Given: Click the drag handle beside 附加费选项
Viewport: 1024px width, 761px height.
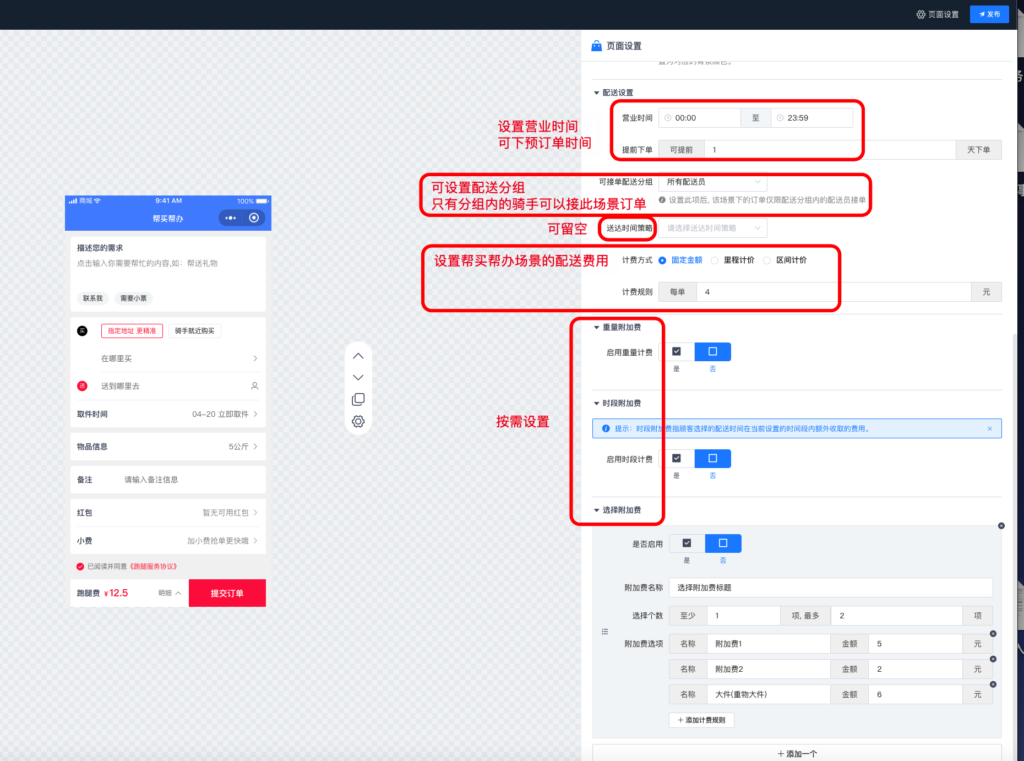Looking at the screenshot, I should pyautogui.click(x=605, y=631).
